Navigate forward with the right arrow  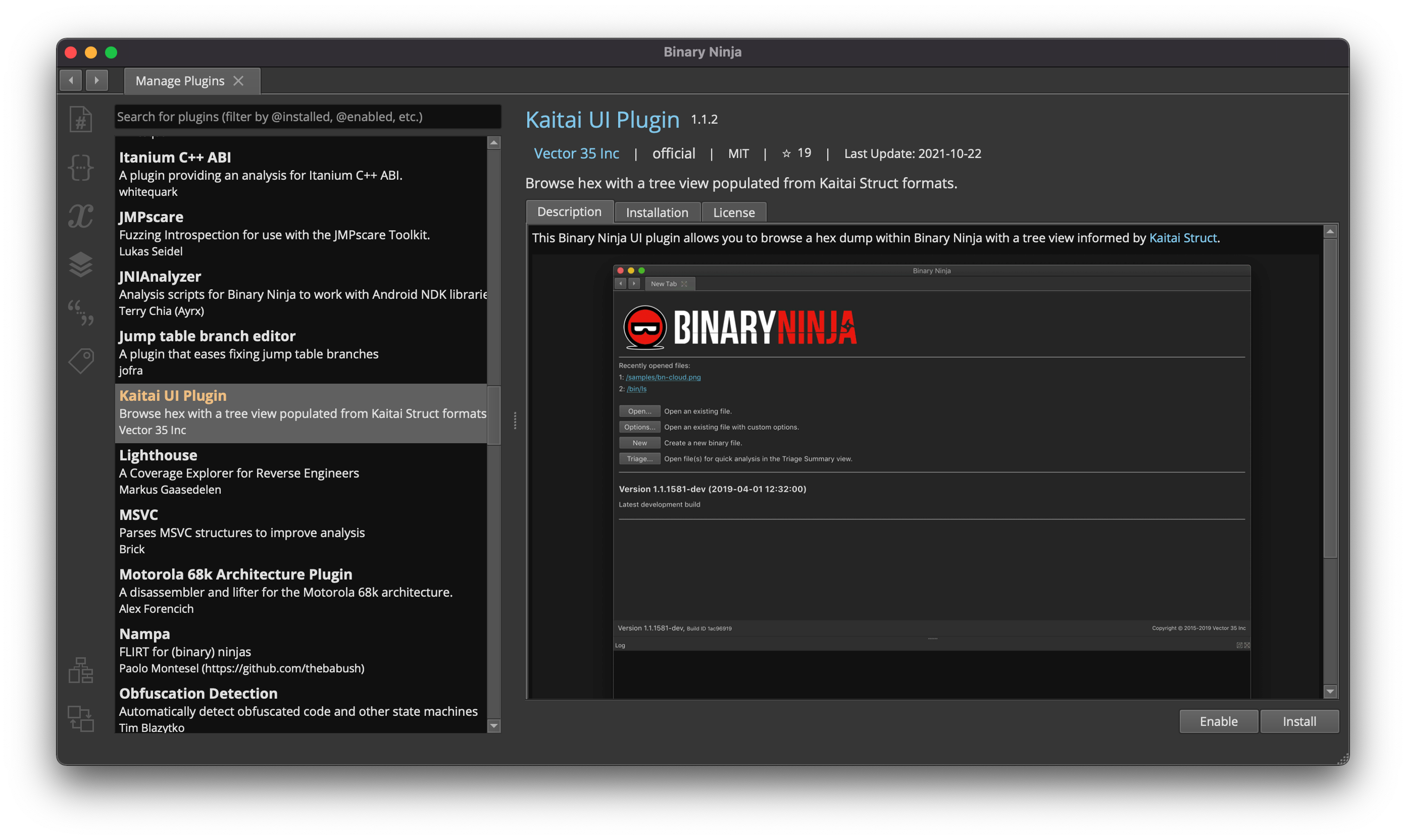[97, 80]
